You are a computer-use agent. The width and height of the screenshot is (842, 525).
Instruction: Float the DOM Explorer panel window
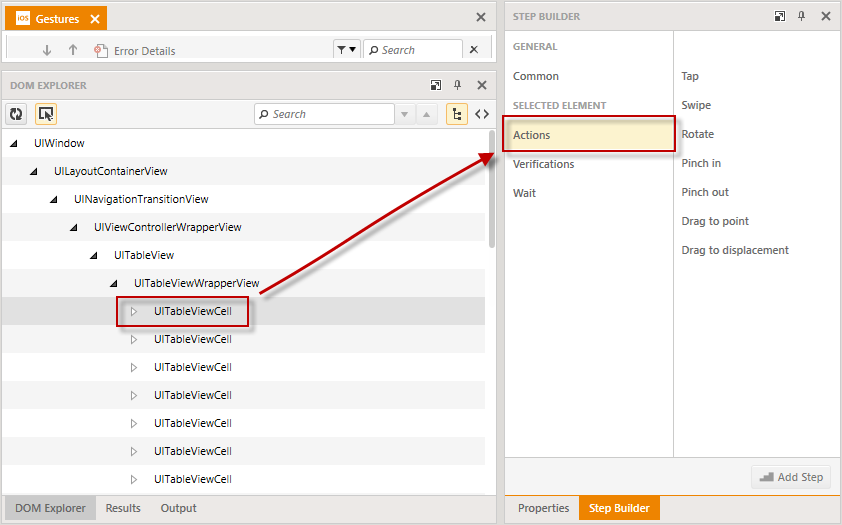coord(436,85)
